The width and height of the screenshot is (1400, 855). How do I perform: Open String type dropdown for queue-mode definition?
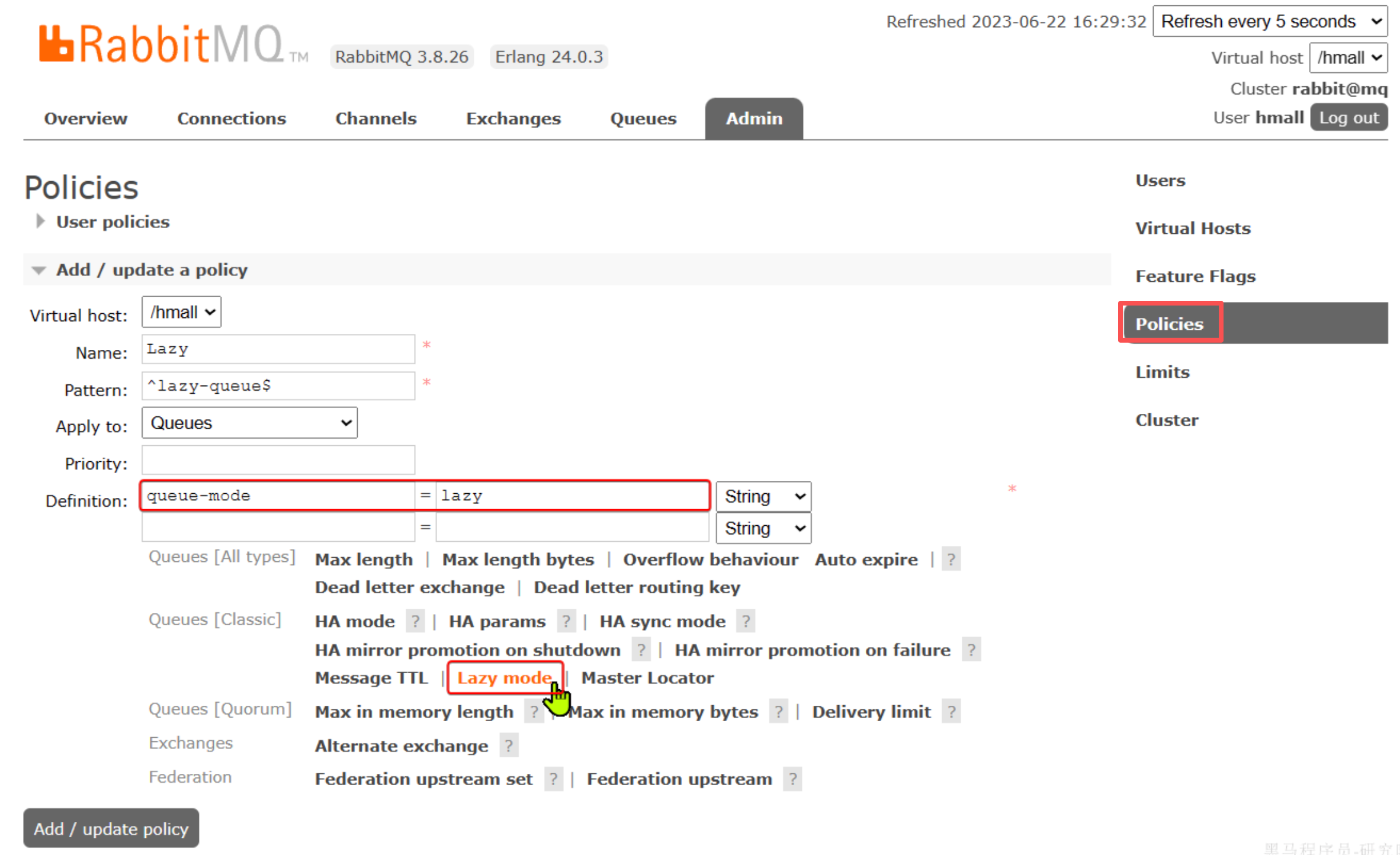tap(763, 496)
